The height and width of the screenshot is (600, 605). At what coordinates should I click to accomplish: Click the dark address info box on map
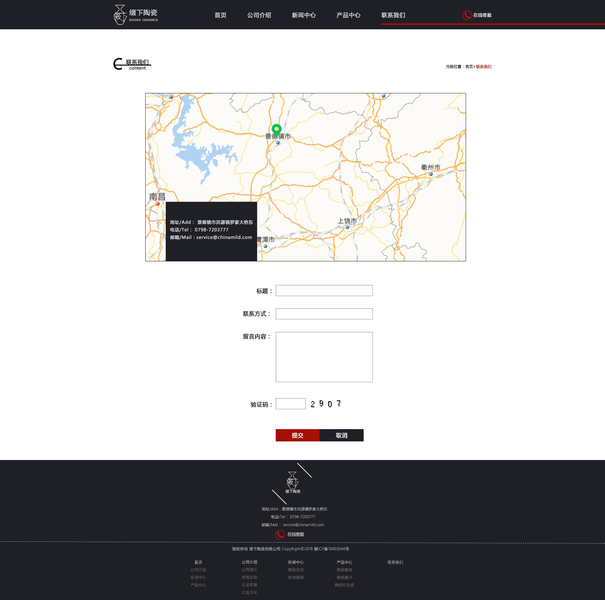coord(211,232)
